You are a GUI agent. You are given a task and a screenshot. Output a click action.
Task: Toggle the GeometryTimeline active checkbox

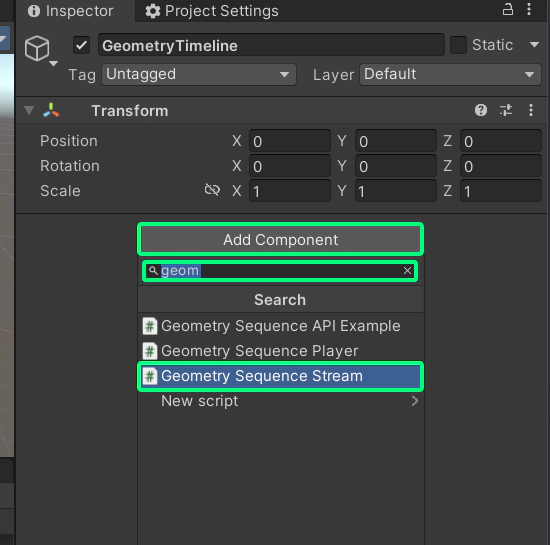coord(81,45)
